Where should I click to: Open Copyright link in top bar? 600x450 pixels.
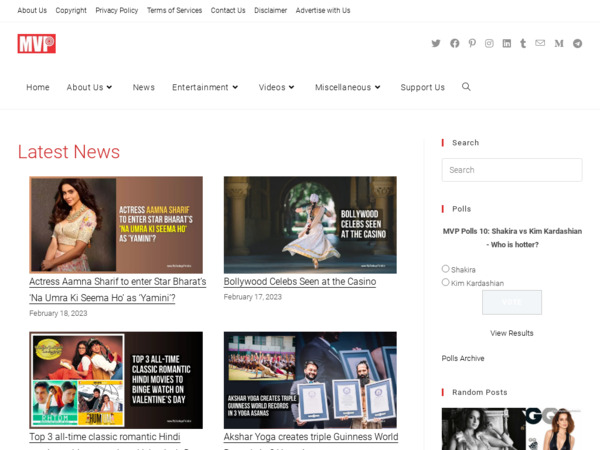click(x=71, y=10)
